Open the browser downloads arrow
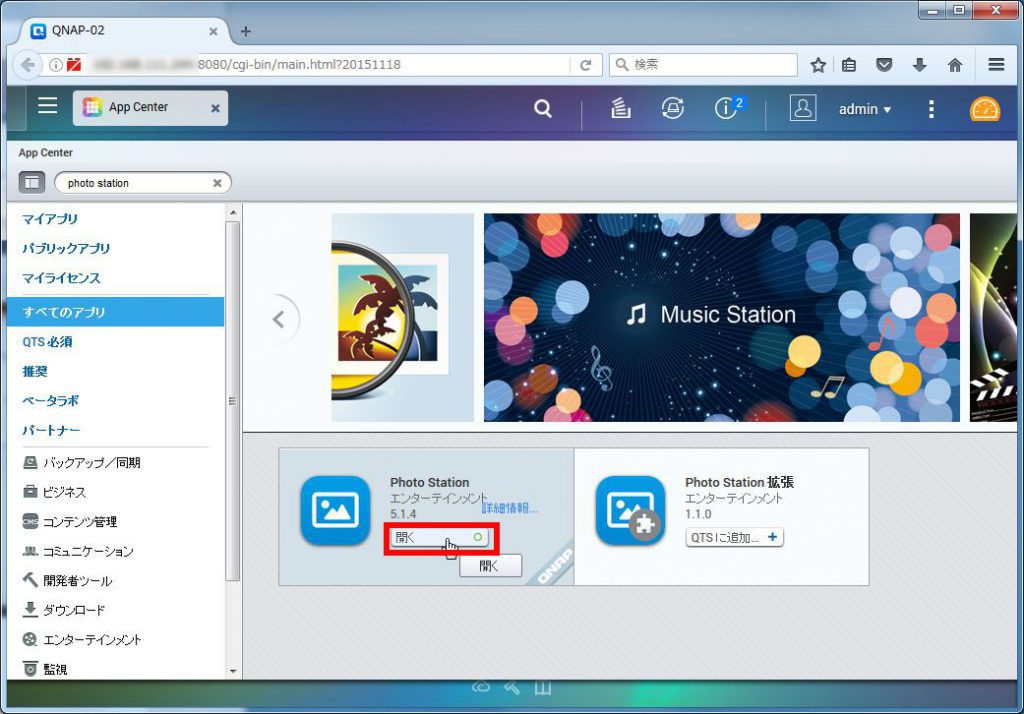1024x714 pixels. pyautogui.click(x=920, y=65)
